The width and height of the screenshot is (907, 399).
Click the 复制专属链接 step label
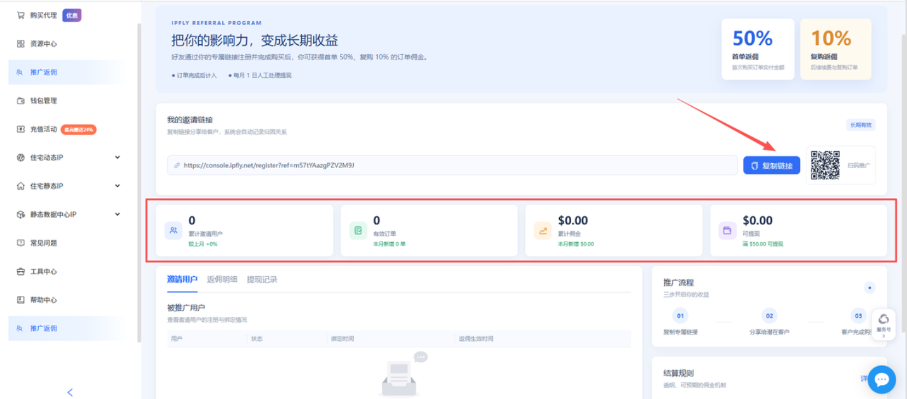(680, 332)
